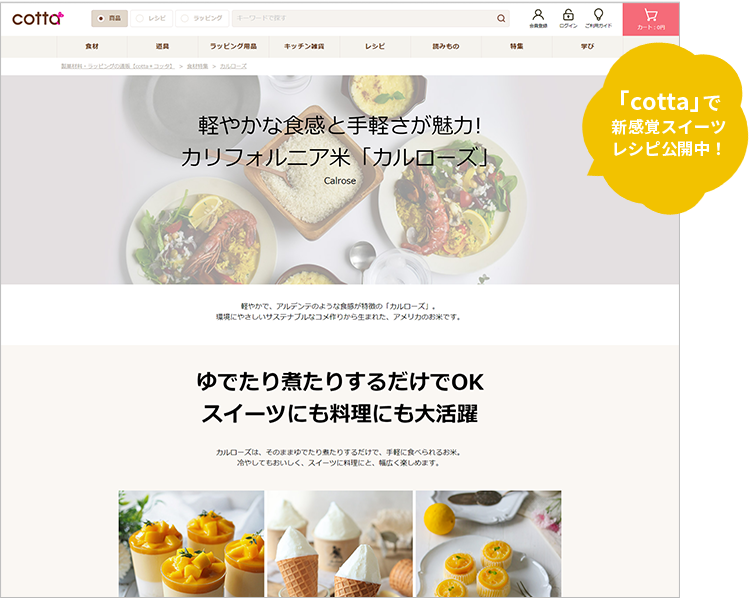Open the ご利用ガイド lightbulb icon

(x=598, y=19)
